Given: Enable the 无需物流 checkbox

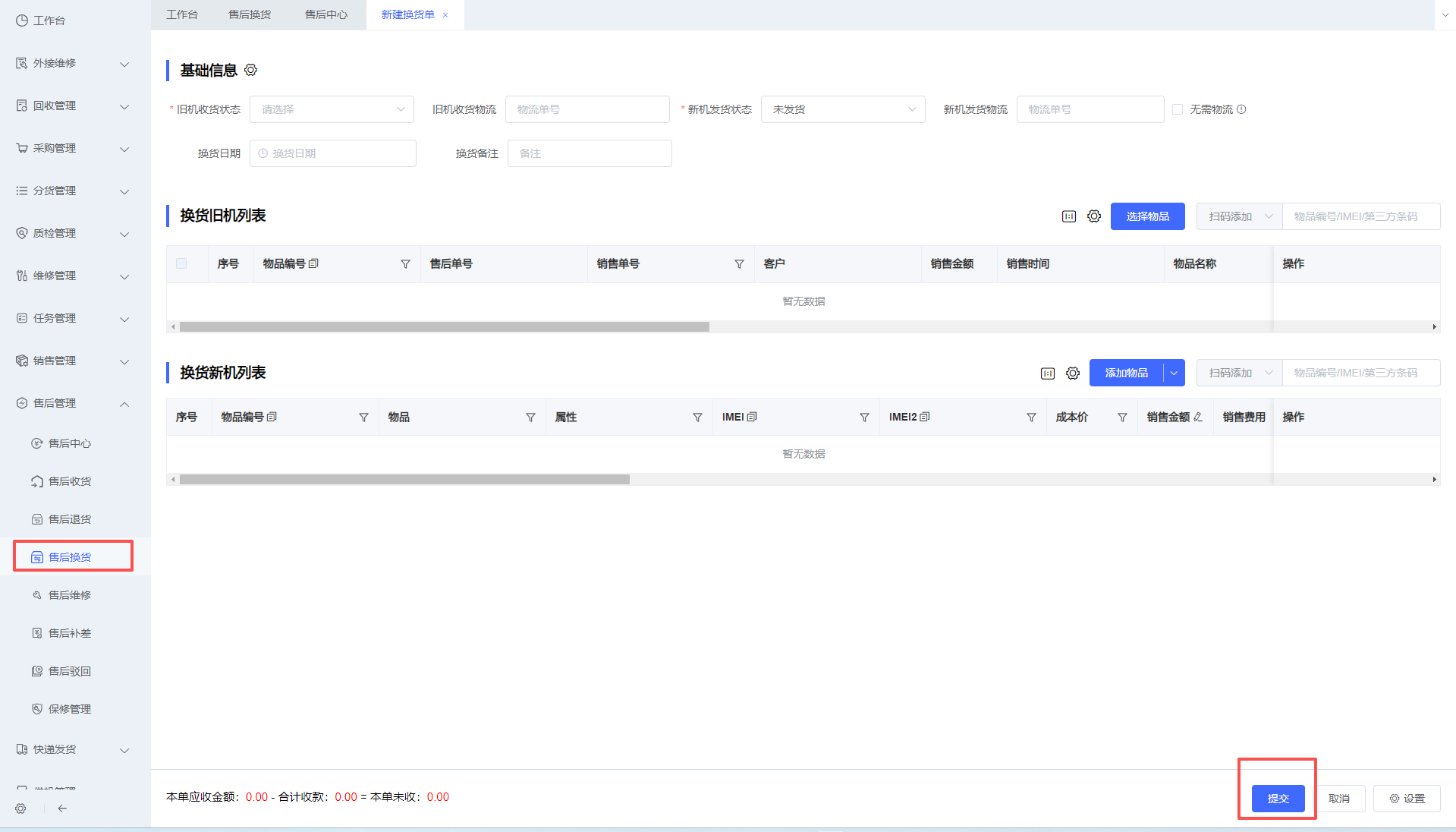Looking at the screenshot, I should [x=1178, y=109].
